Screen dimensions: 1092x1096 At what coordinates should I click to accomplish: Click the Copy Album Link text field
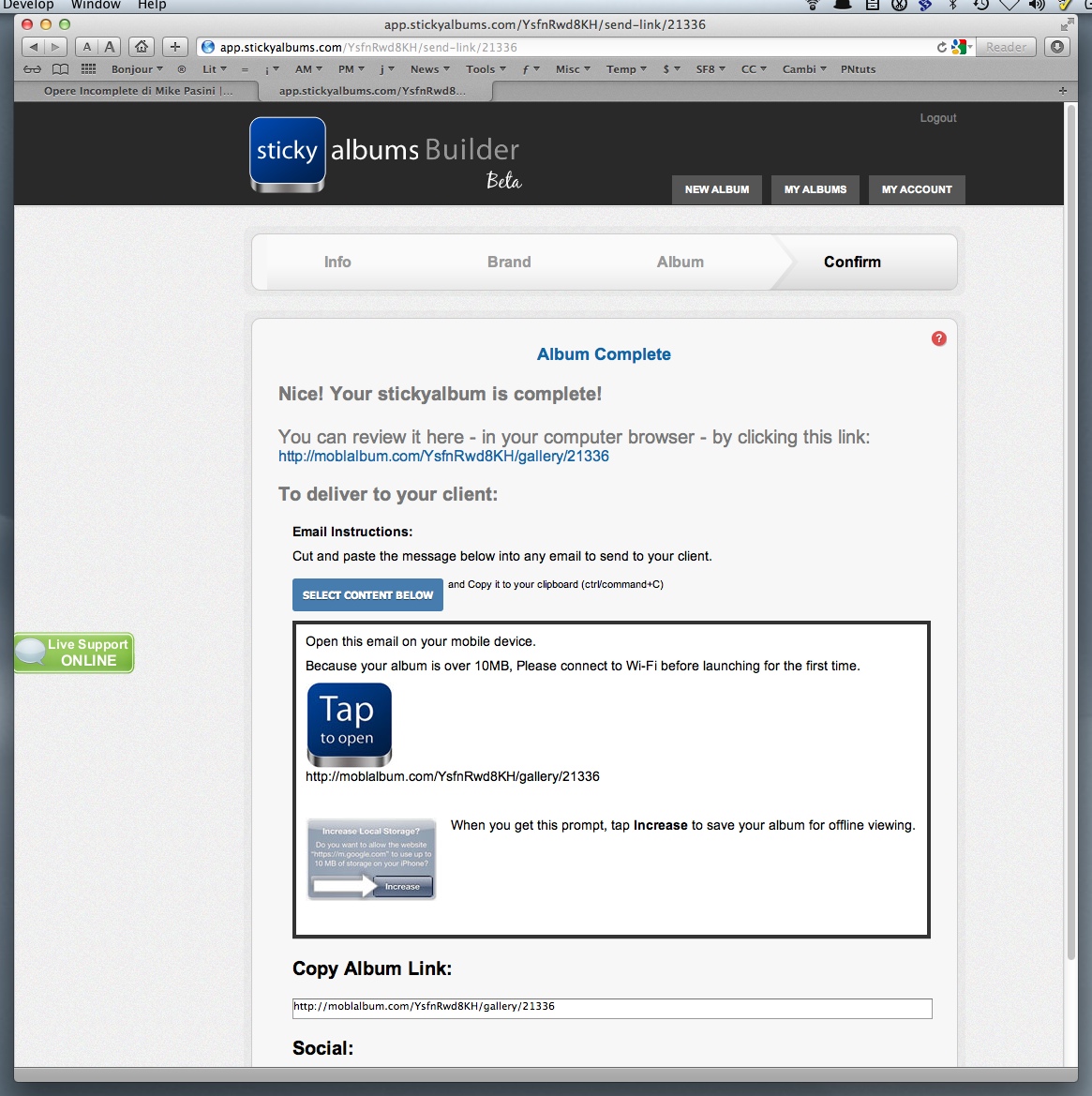tap(611, 1008)
